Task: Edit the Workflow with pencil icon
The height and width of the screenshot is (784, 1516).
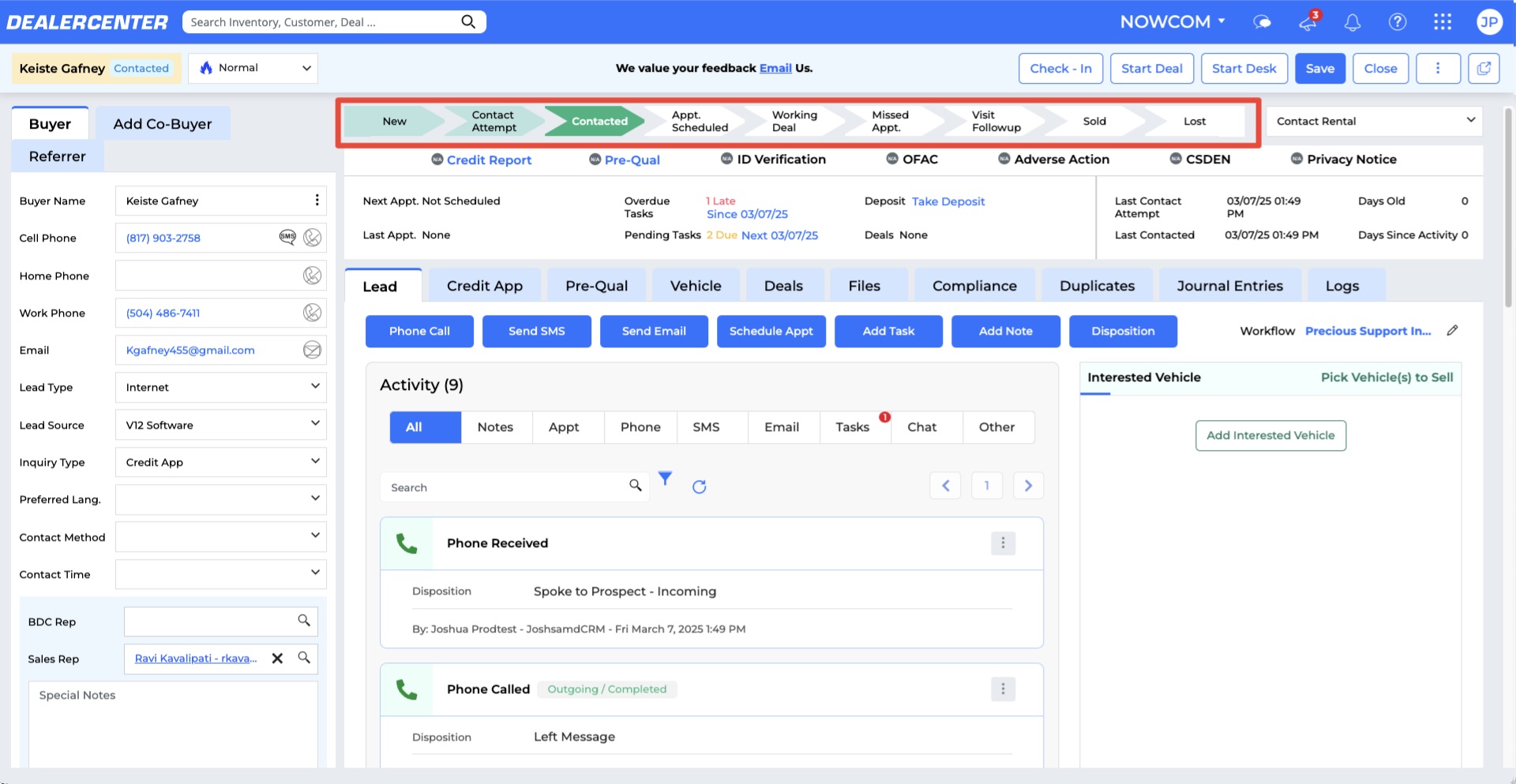Action: tap(1452, 331)
